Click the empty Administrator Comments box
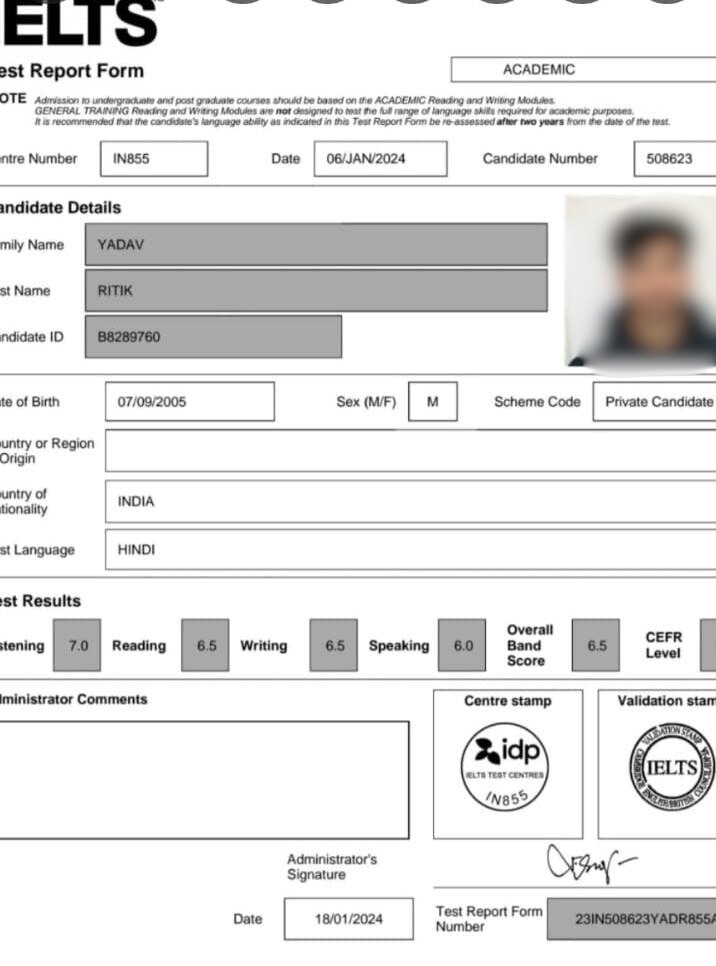716x966 pixels. pos(204,780)
